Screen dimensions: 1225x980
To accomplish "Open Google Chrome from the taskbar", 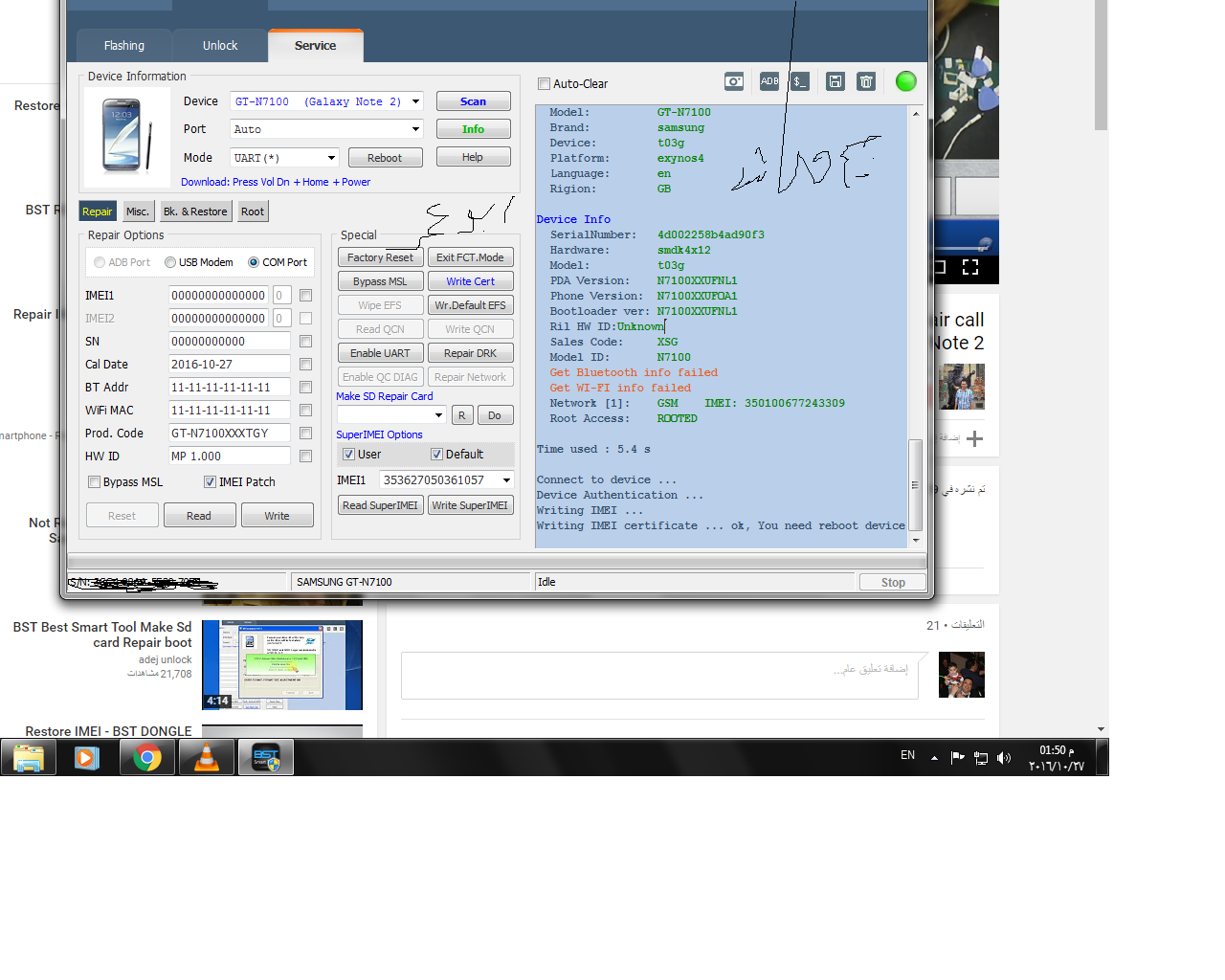I will point(146,758).
